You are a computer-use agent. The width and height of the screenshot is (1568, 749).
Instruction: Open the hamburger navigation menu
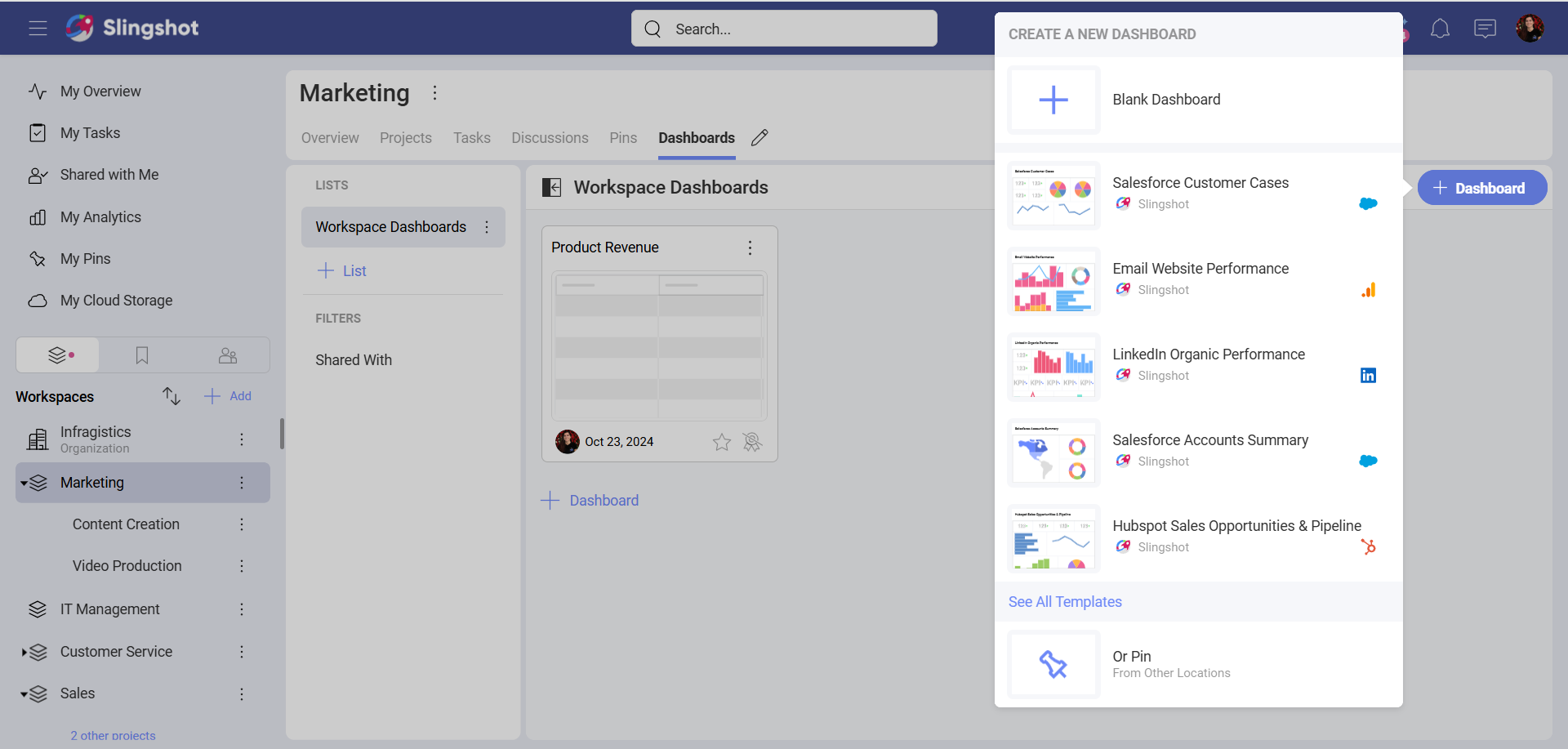pos(37,28)
